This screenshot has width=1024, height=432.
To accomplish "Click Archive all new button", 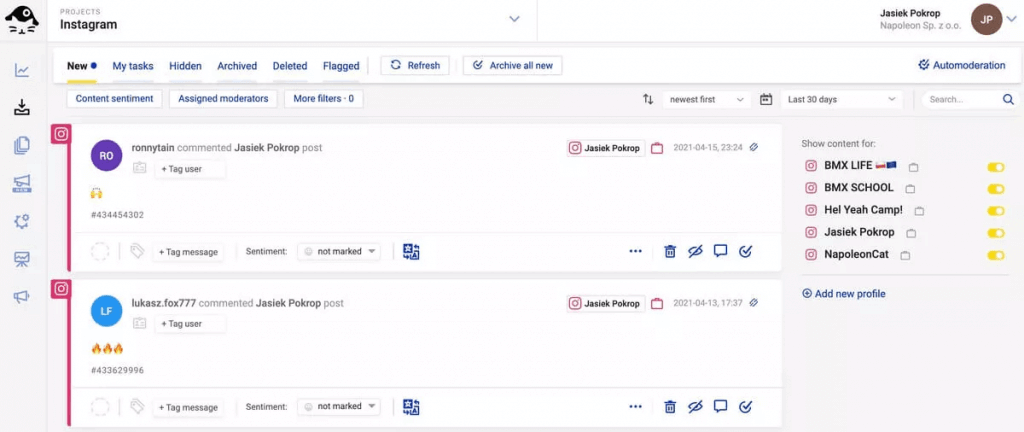I will pyautogui.click(x=513, y=65).
